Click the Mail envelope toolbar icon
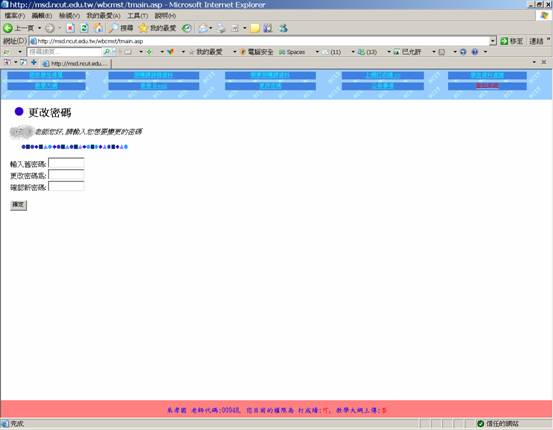Viewport: 553px width, 430px height. point(203,28)
